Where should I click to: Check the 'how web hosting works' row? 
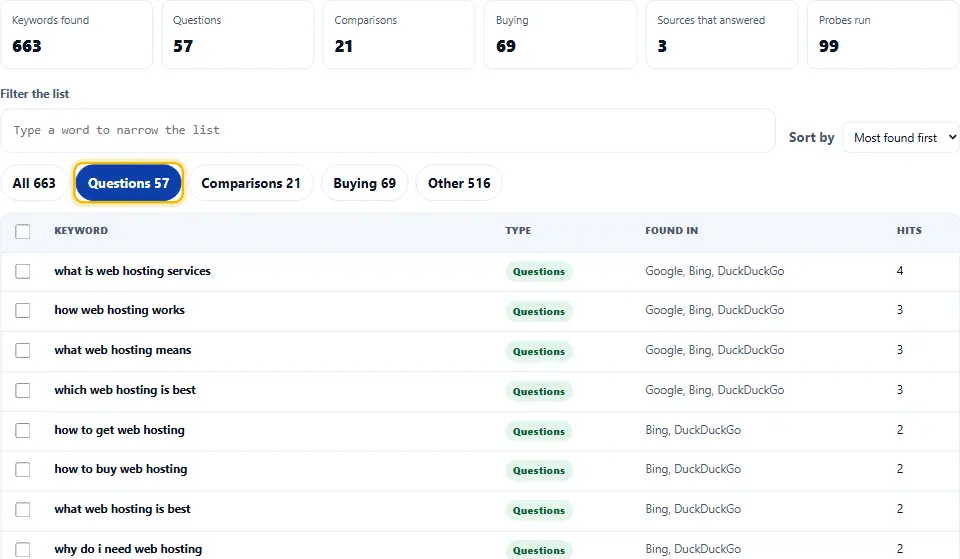click(23, 310)
